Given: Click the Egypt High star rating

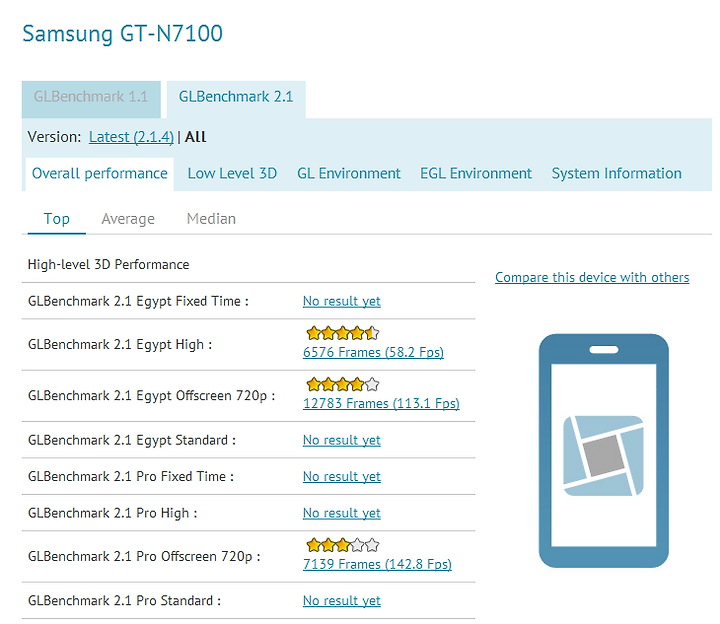Looking at the screenshot, I should coord(343,333).
